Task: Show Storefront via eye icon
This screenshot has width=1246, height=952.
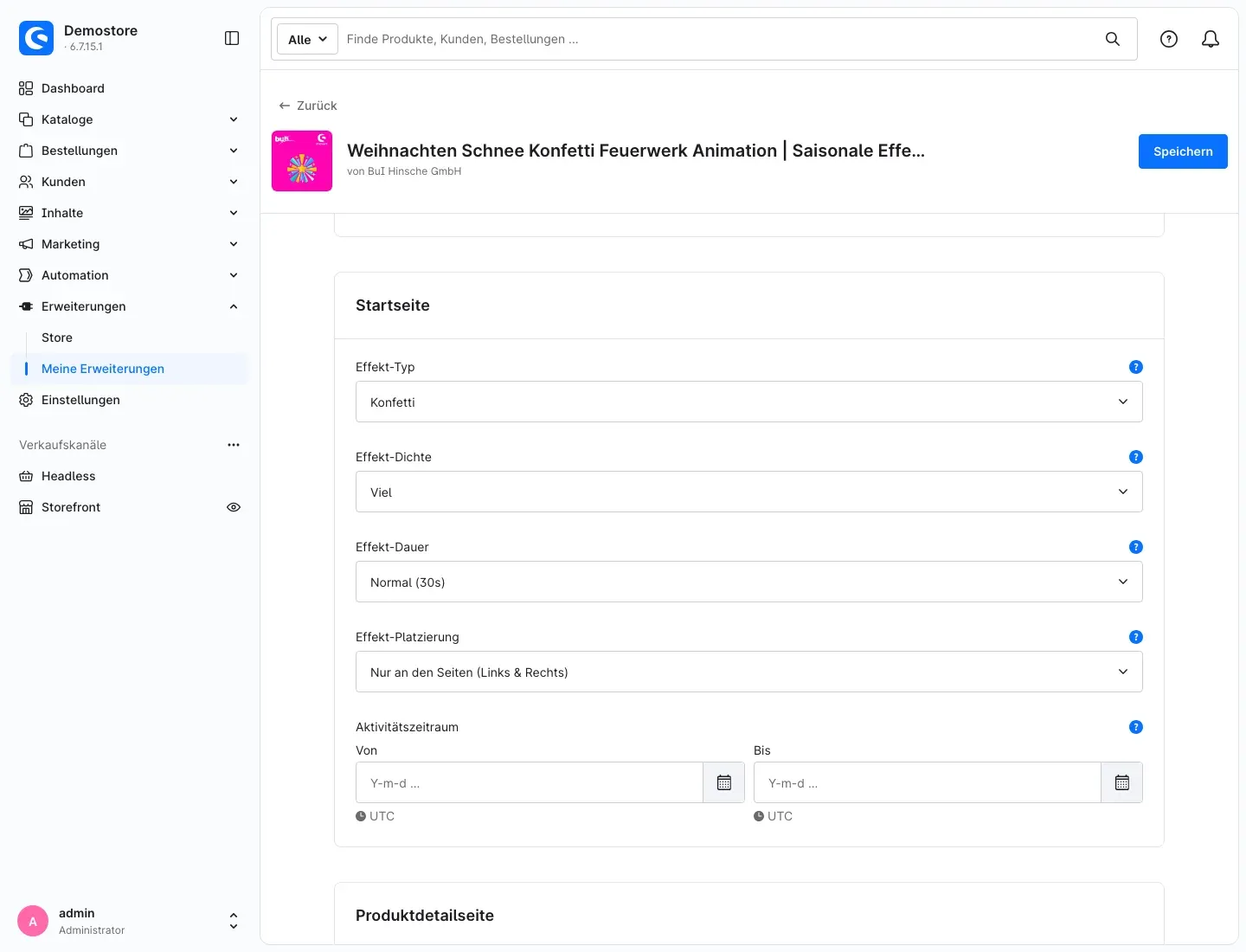Action: click(x=234, y=507)
